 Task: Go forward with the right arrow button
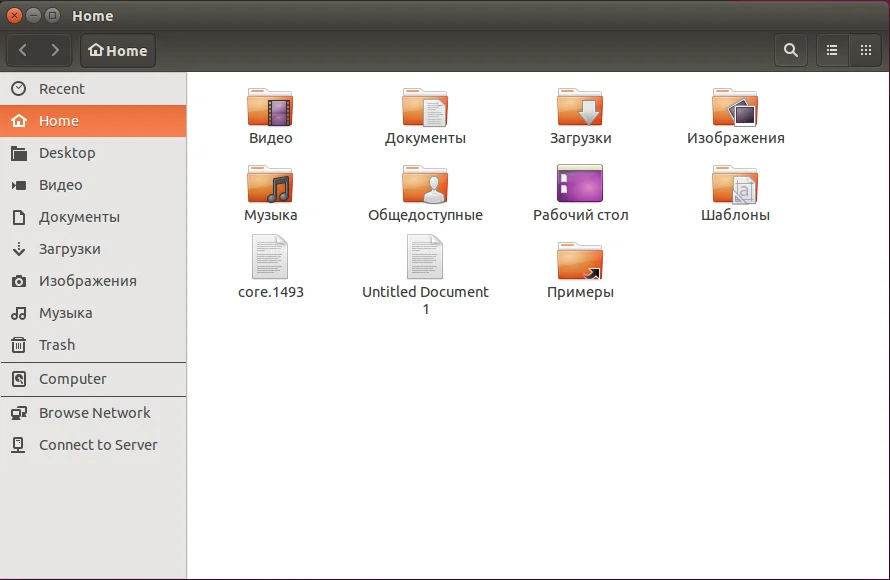click(54, 51)
